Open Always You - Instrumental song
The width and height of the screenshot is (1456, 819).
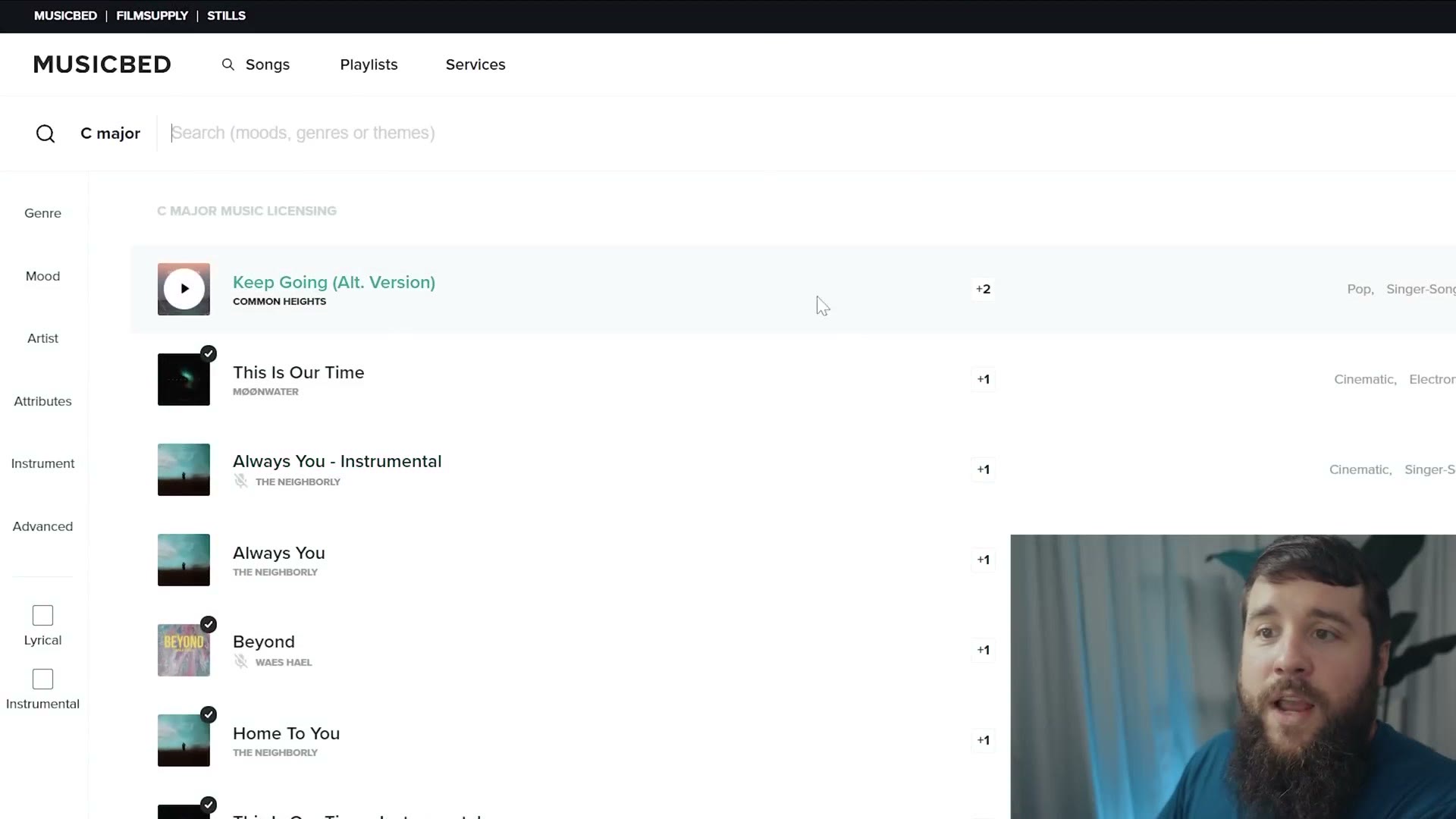pyautogui.click(x=337, y=462)
